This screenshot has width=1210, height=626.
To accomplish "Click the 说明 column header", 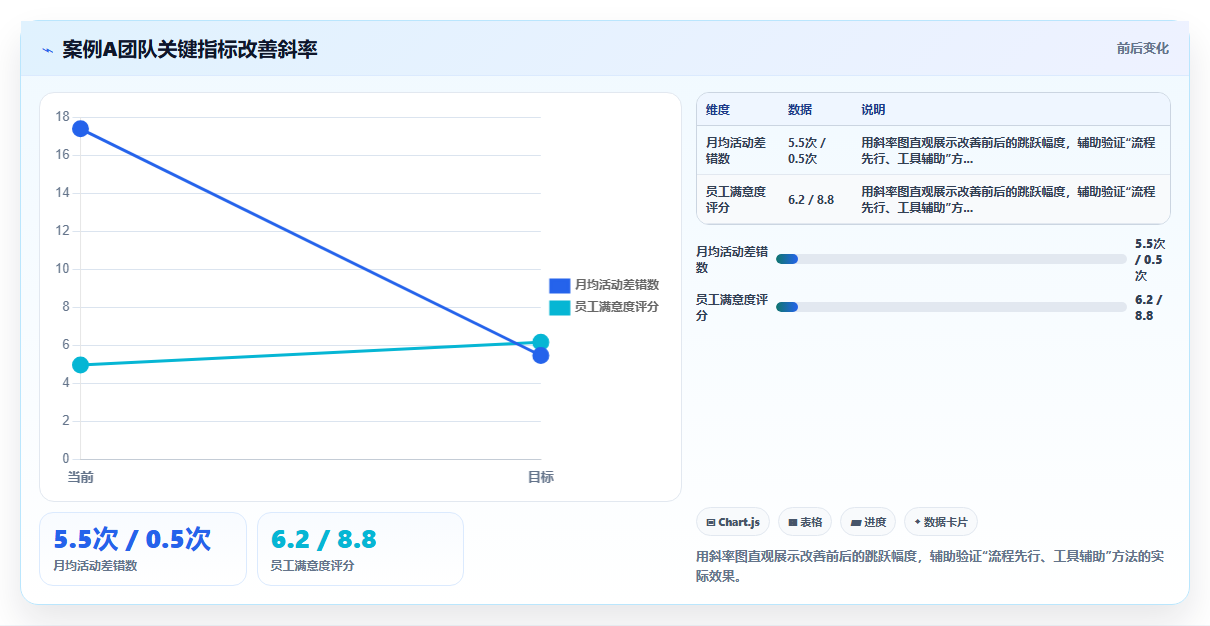I will 873,110.
